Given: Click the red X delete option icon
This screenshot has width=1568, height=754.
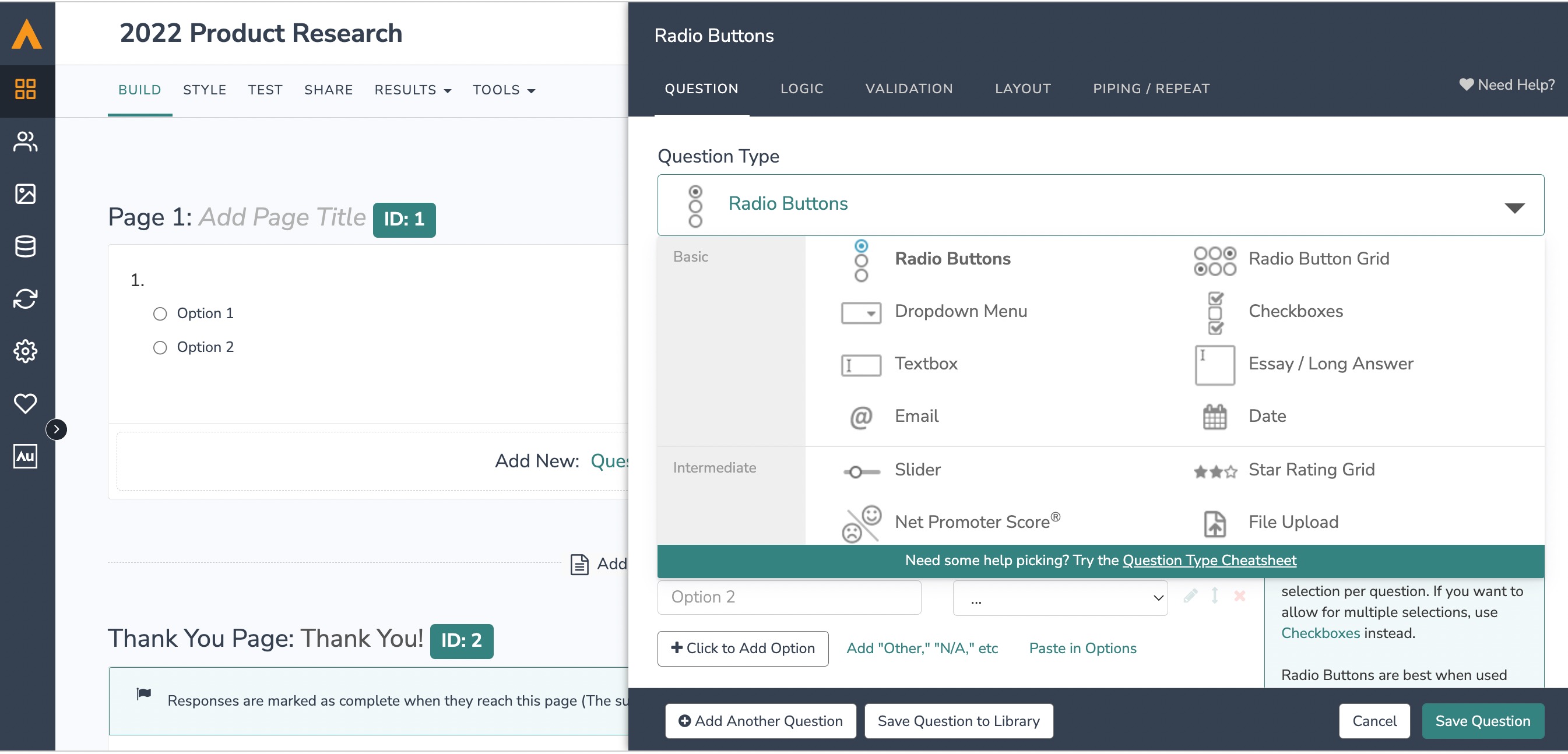Looking at the screenshot, I should tap(1239, 597).
